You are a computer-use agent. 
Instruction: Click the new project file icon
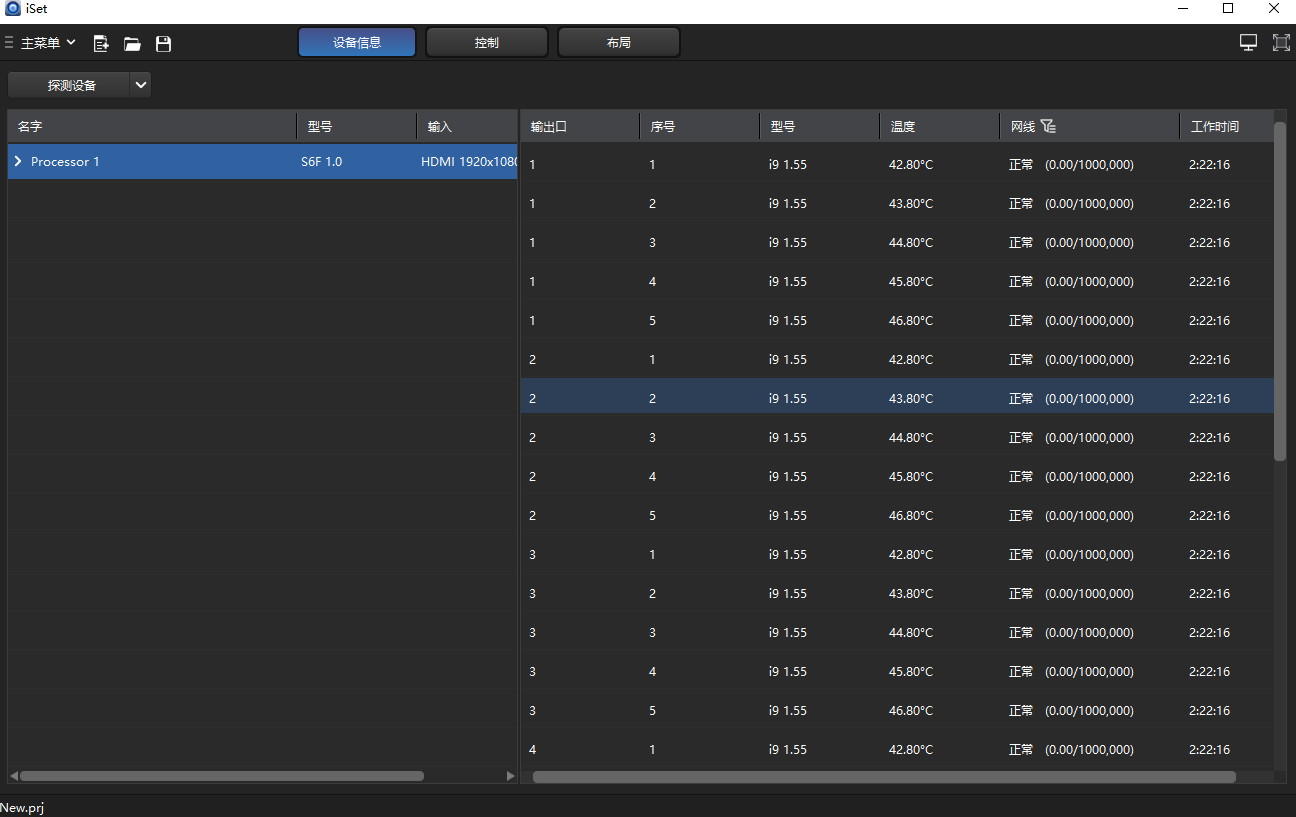click(x=100, y=43)
